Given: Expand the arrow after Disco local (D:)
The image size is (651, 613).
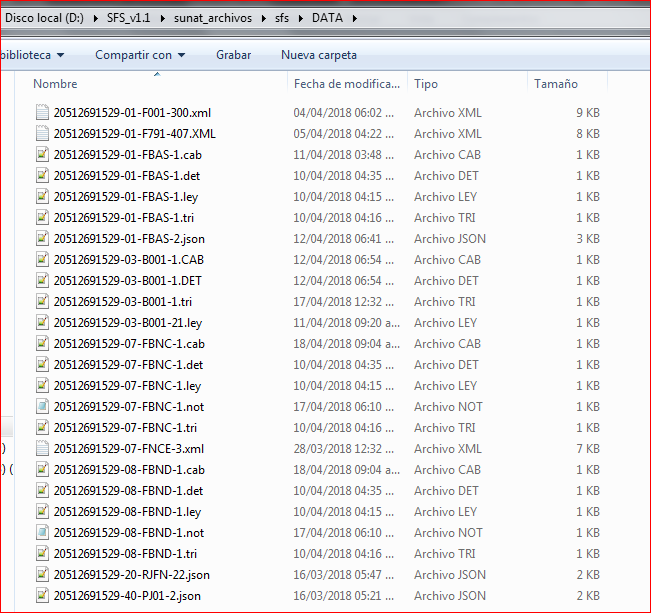Looking at the screenshot, I should 95,19.
